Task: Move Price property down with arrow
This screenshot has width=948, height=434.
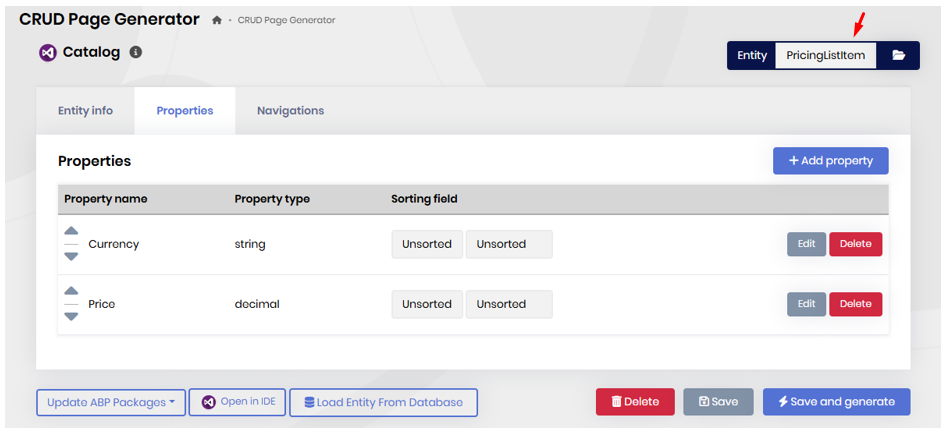Action: tap(71, 316)
